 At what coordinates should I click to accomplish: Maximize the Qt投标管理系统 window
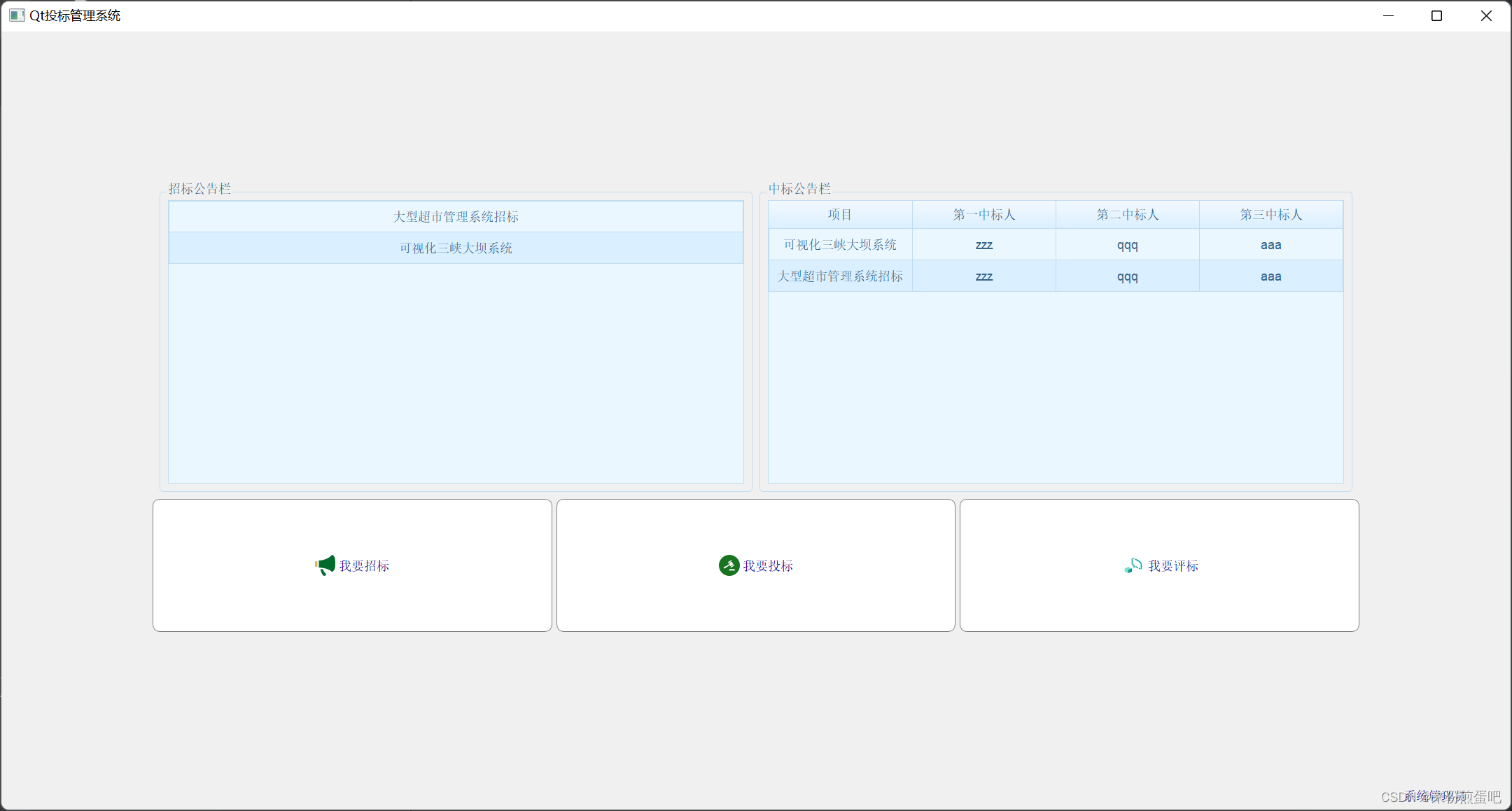1437,15
